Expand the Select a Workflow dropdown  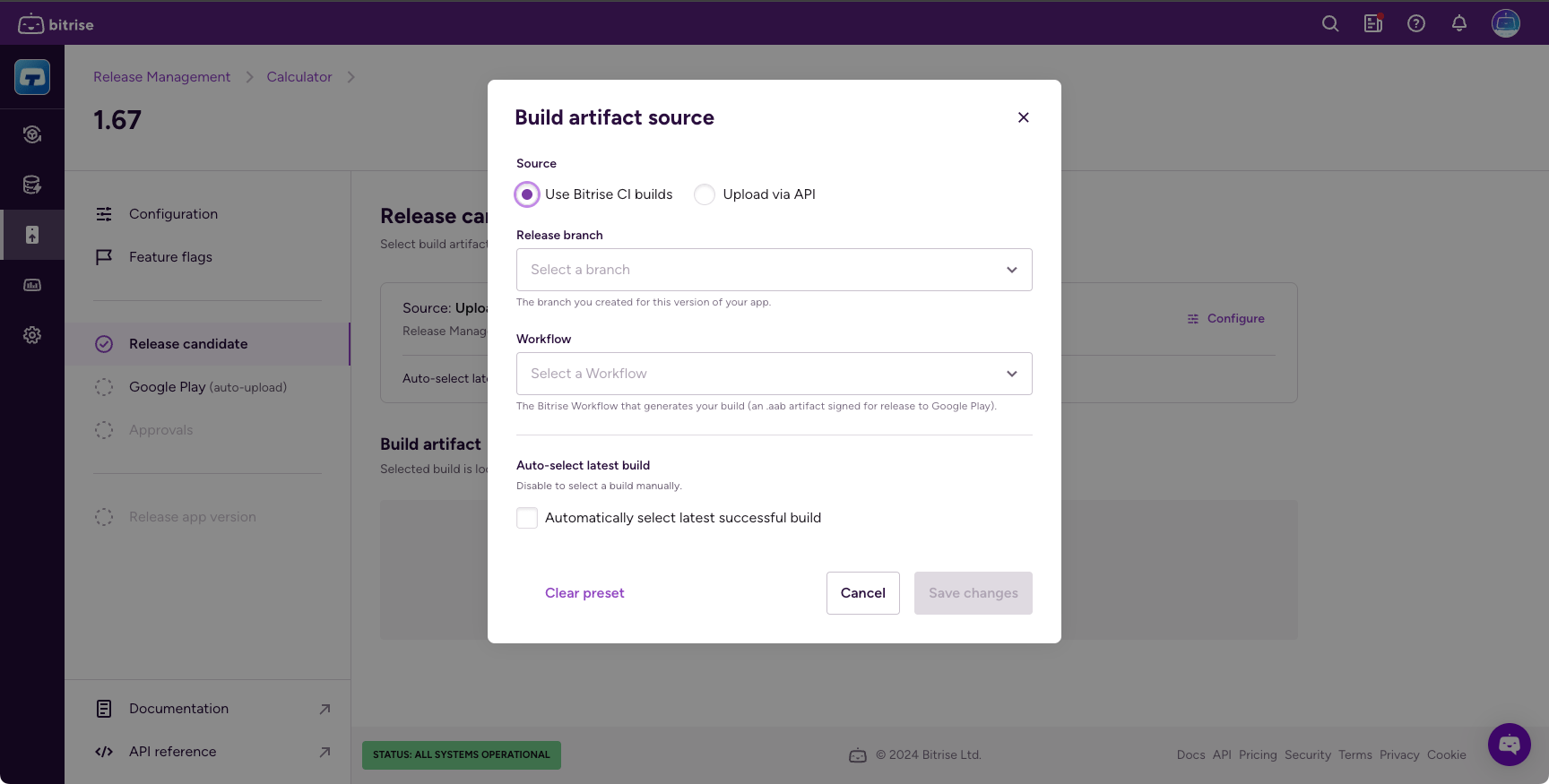click(774, 374)
